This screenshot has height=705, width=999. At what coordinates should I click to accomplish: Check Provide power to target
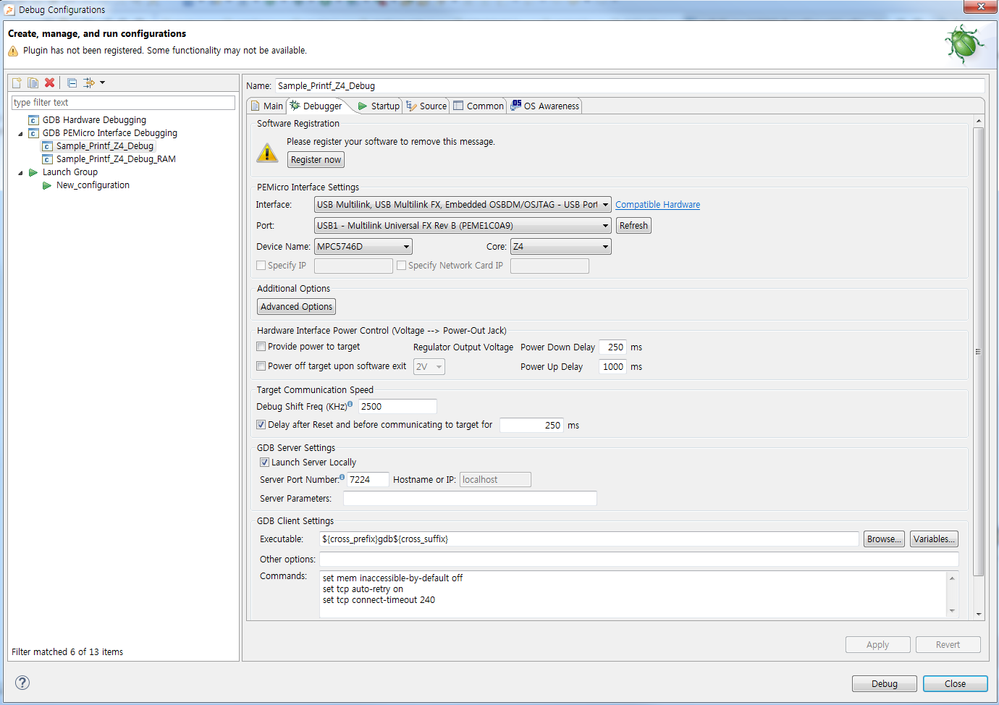click(261, 346)
